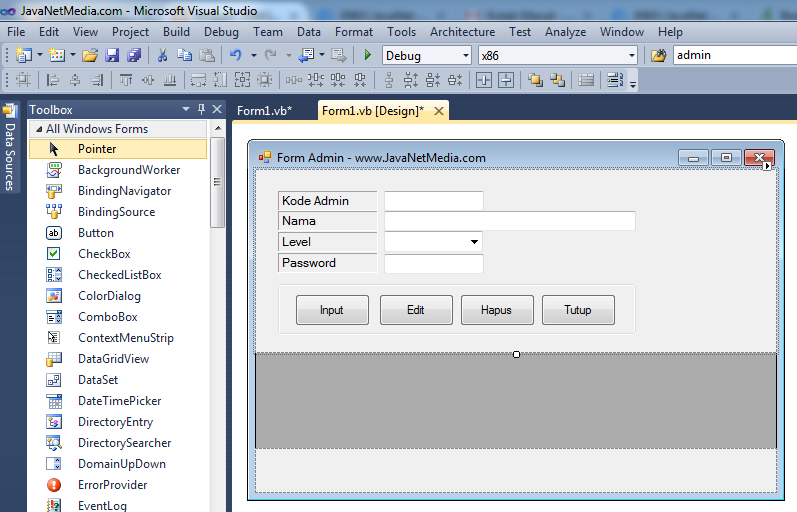The height and width of the screenshot is (512, 797).
Task: Click the Make Same Height icon
Action: (x=220, y=80)
